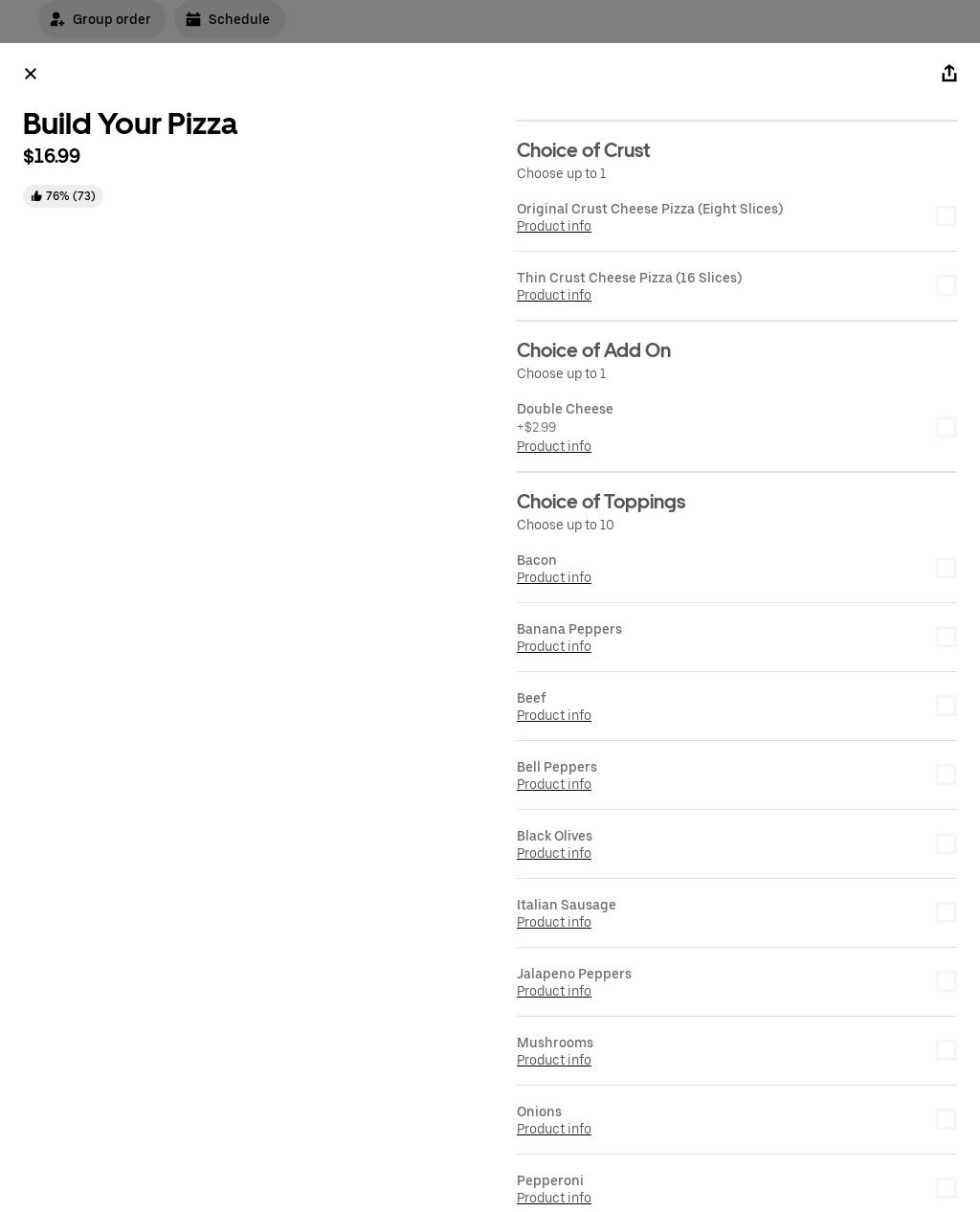Add Bacon as a topping
The image size is (980, 1212).
947,568
